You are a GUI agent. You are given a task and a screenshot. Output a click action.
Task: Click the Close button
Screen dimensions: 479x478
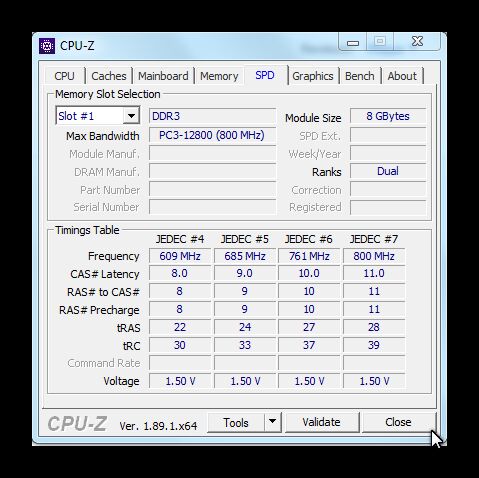click(x=398, y=422)
